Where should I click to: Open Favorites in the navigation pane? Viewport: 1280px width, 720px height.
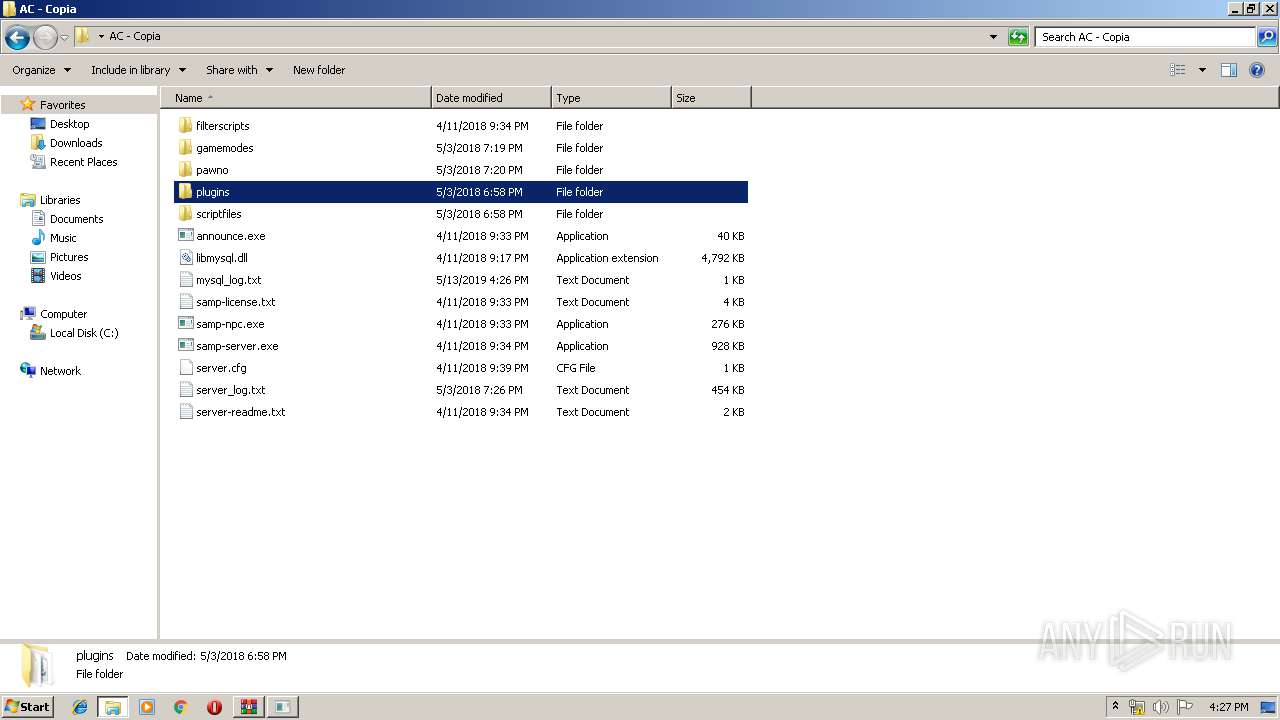(62, 105)
